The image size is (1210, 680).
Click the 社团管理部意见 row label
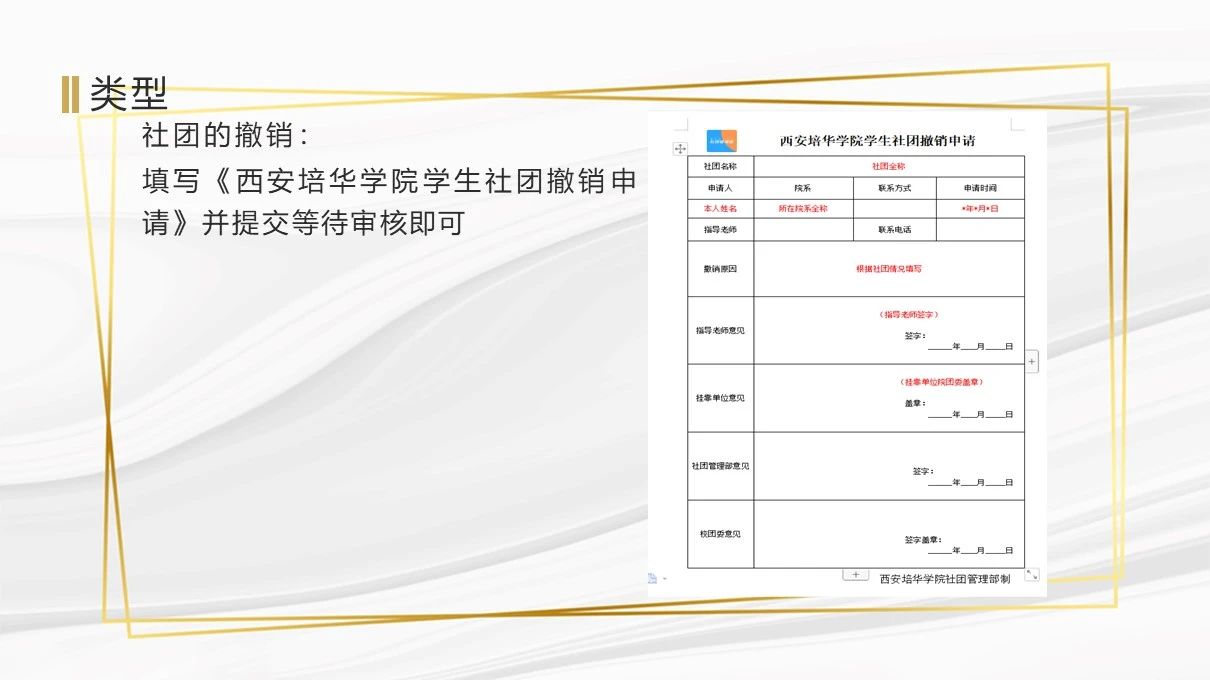(720, 466)
